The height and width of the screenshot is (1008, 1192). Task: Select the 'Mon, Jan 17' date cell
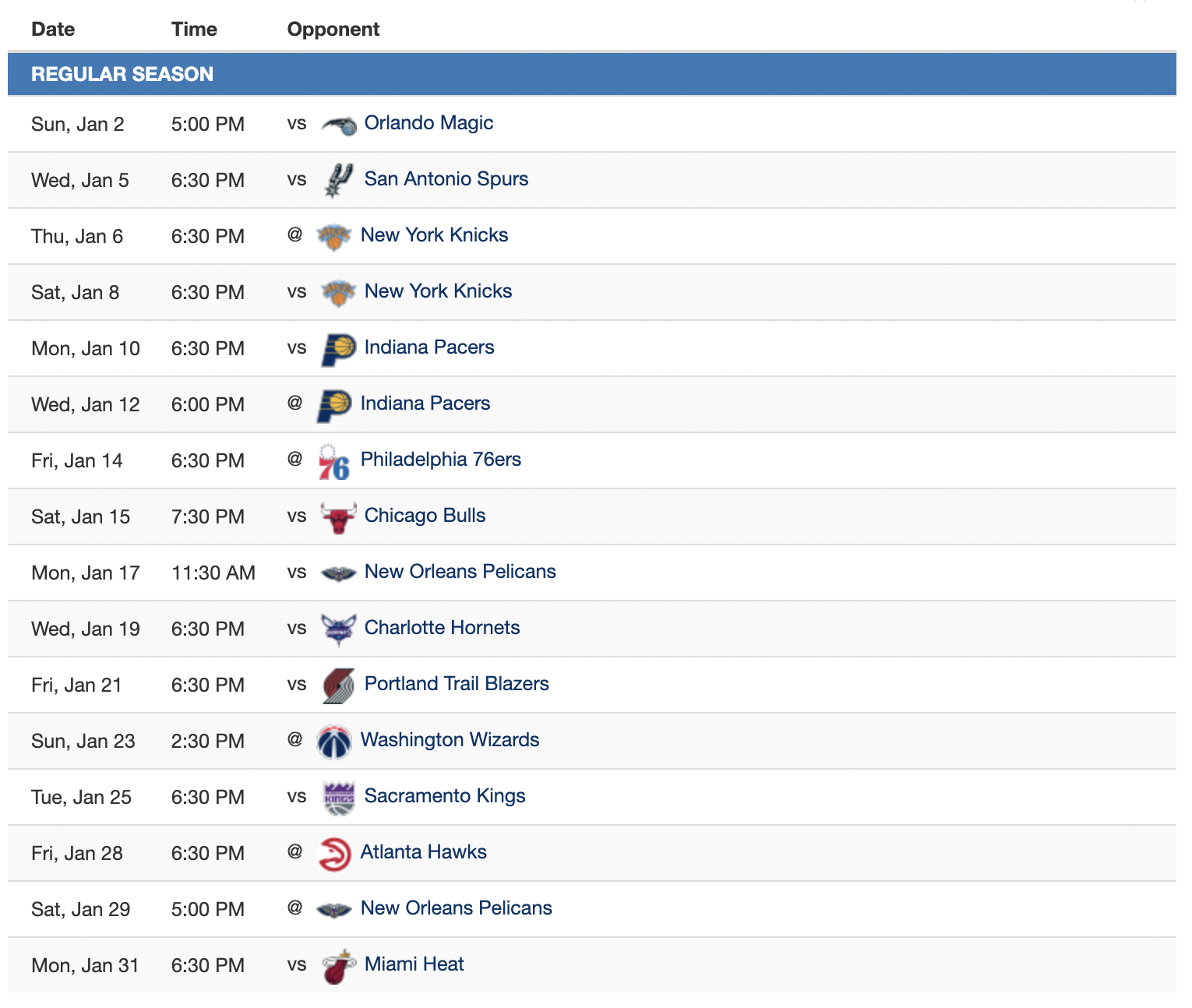coord(86,573)
